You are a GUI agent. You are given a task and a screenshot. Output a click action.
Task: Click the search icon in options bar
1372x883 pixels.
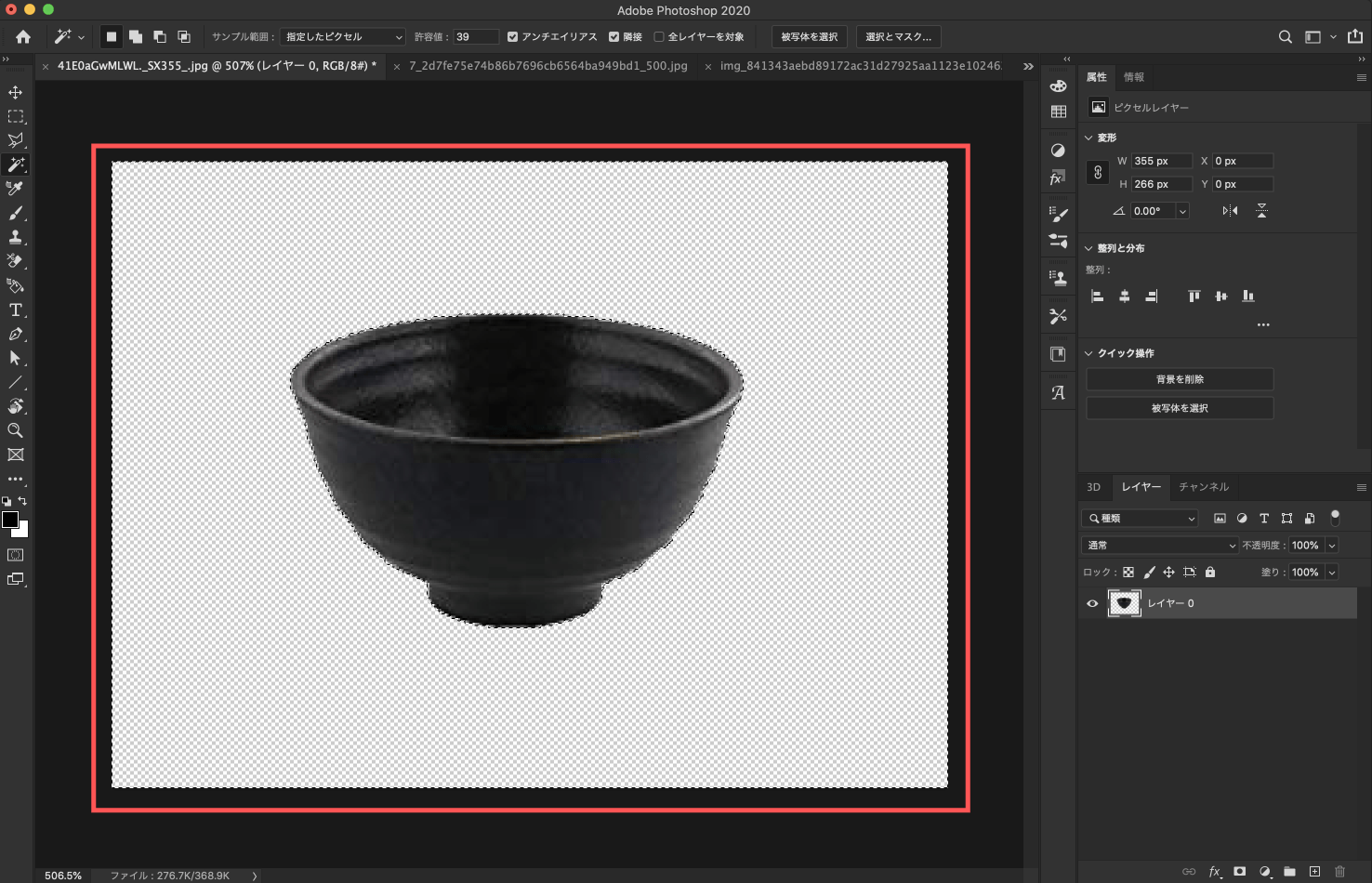point(1285,37)
